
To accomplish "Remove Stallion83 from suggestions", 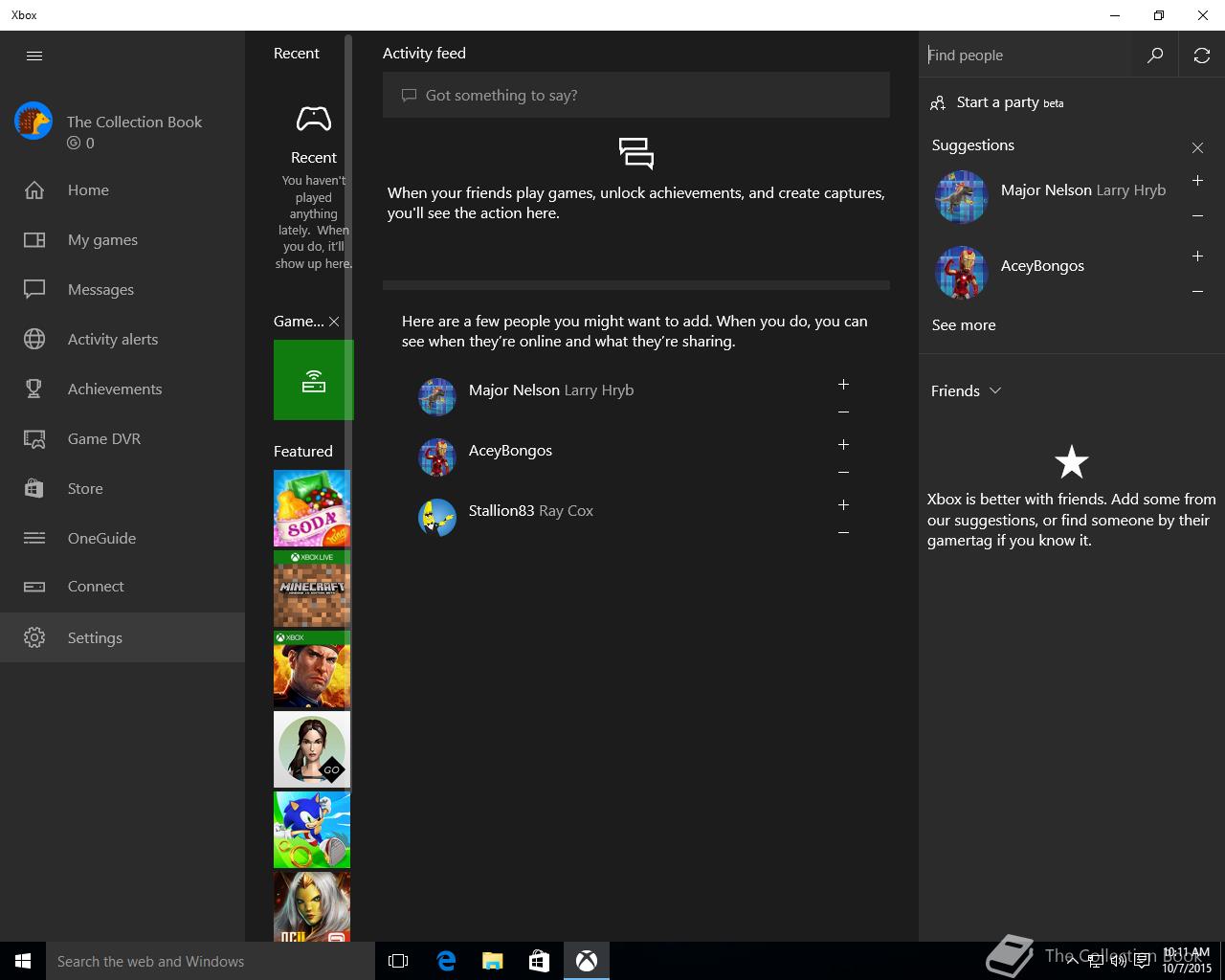I will 843,533.
